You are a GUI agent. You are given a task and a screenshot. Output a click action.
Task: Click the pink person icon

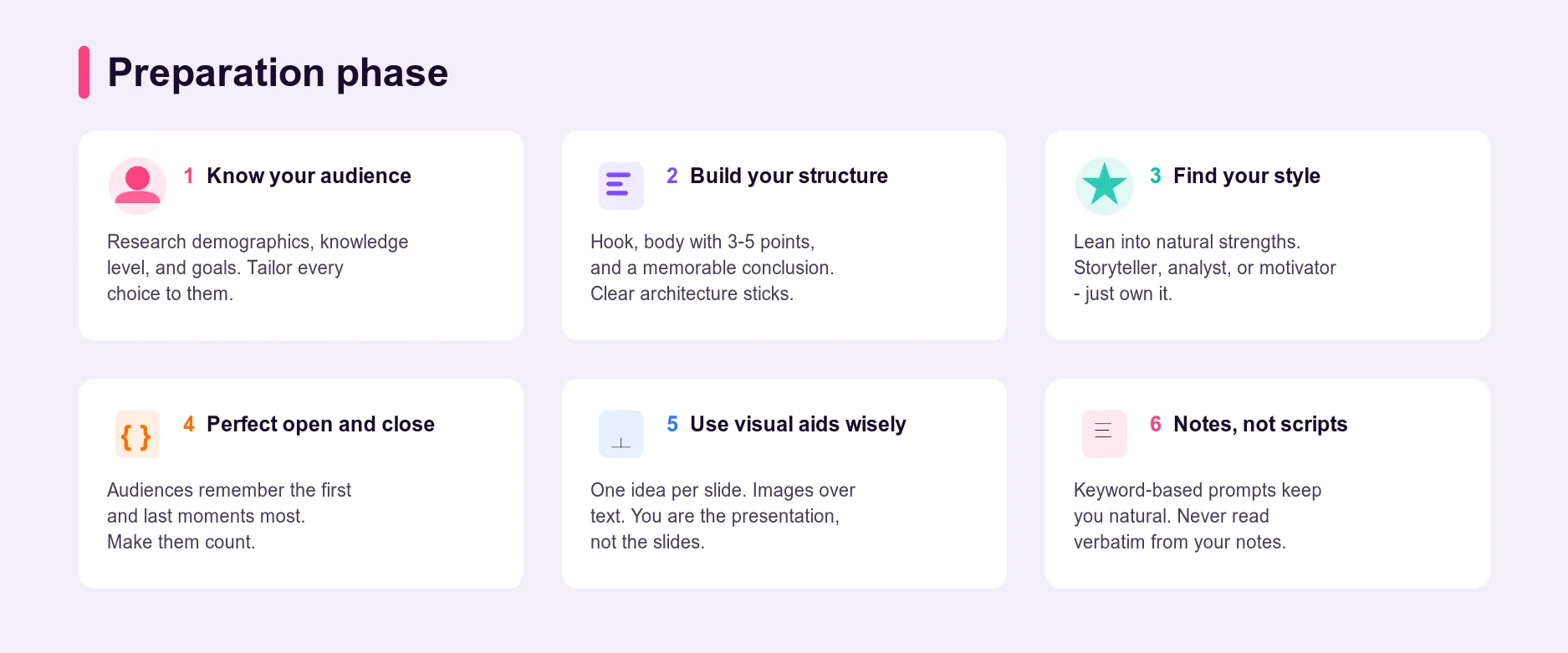coord(137,186)
